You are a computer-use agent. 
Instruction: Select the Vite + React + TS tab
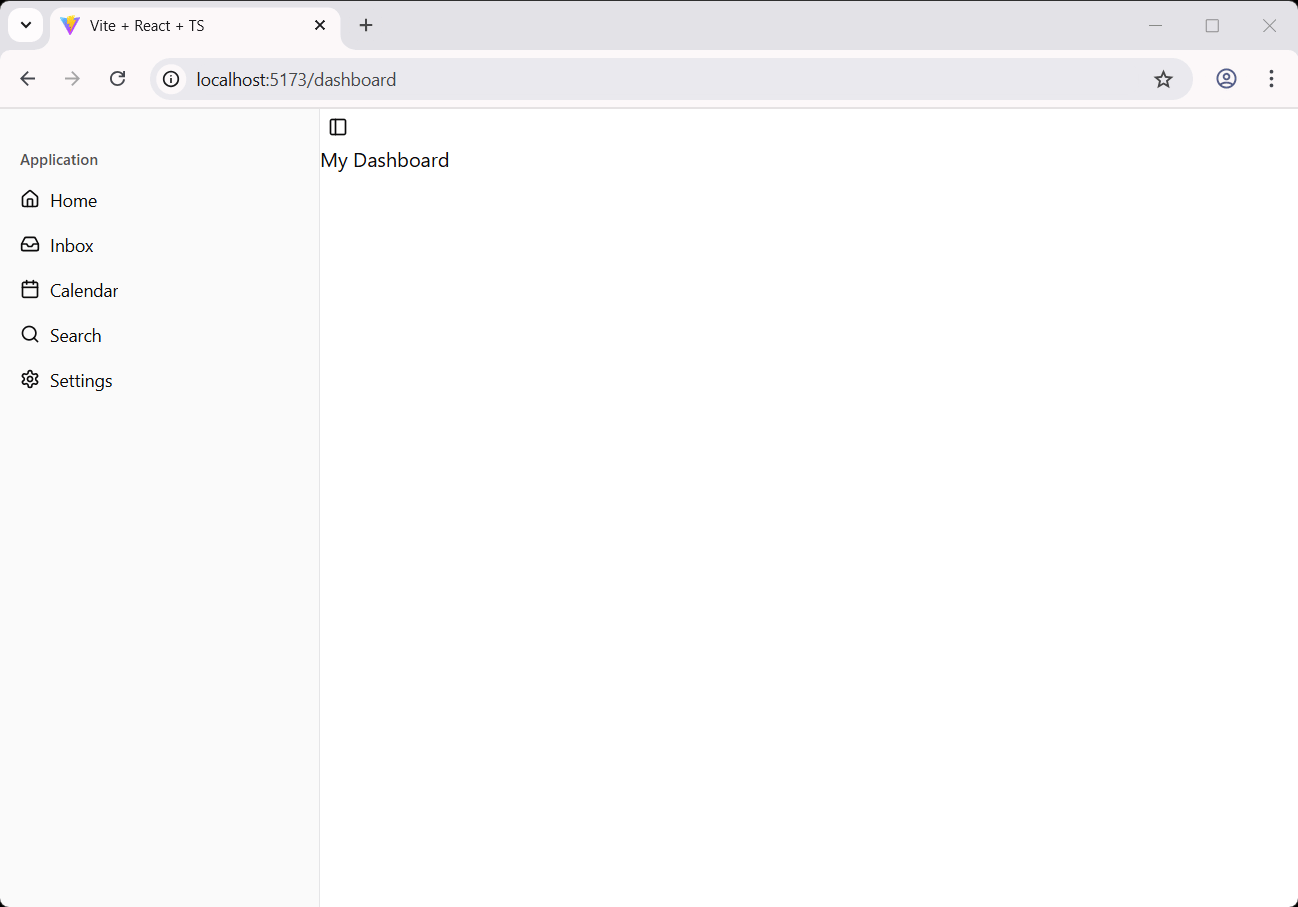coord(195,26)
